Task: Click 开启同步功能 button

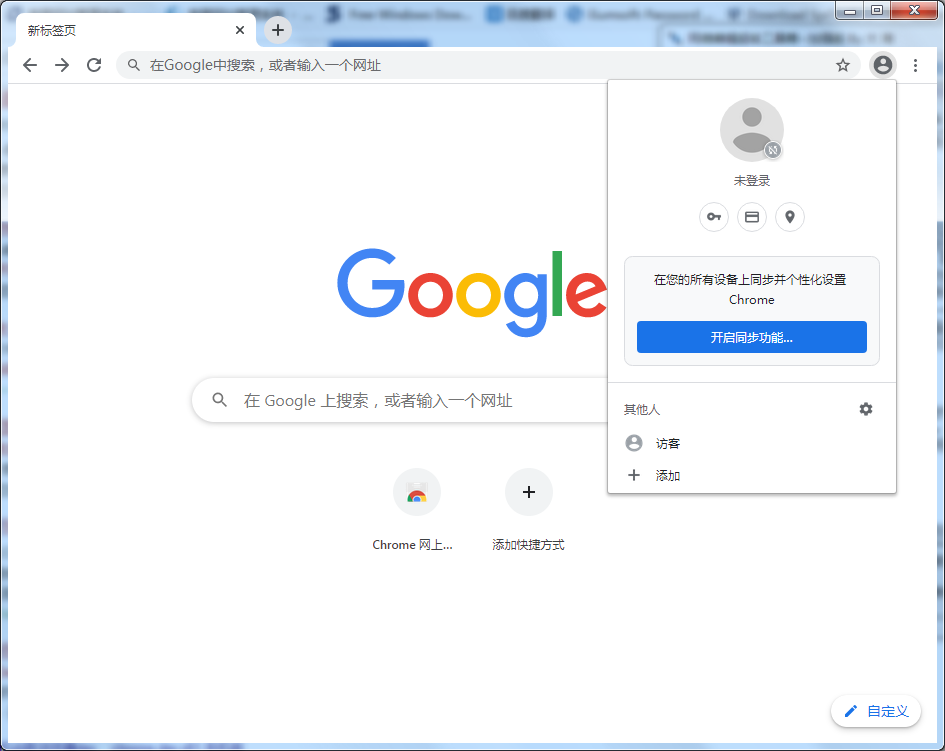Action: coord(752,337)
